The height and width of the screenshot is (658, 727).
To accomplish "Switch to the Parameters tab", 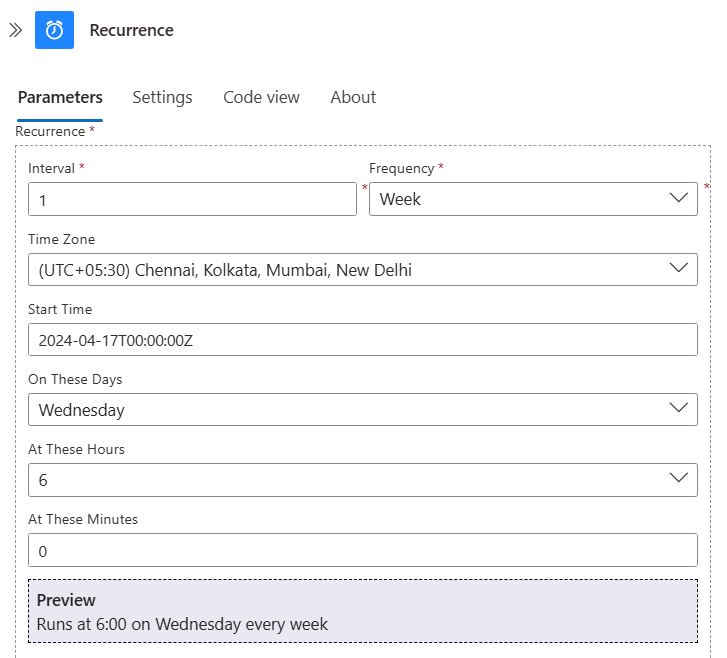I will 60,97.
